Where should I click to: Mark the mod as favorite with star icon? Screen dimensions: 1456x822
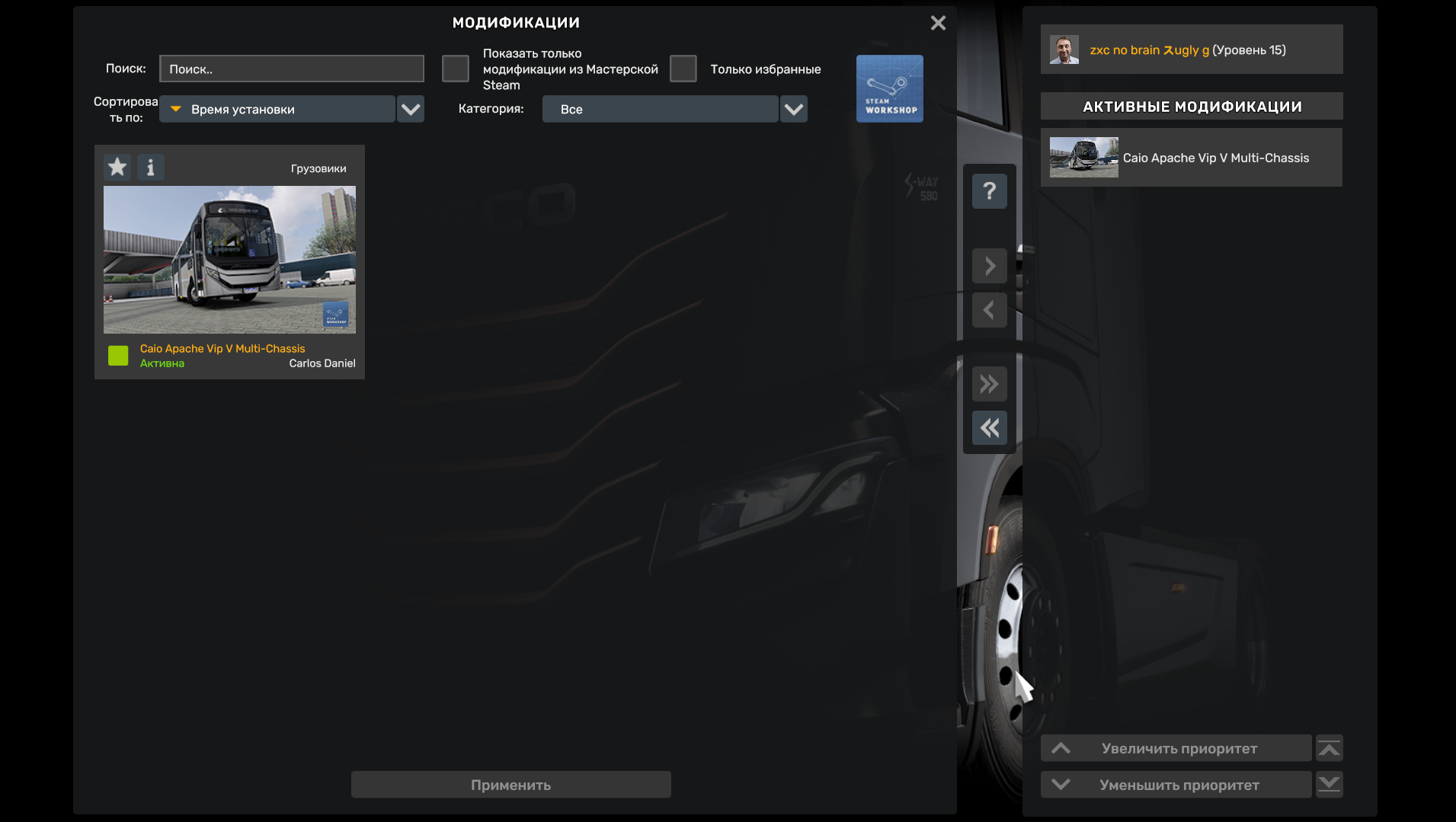coord(117,167)
